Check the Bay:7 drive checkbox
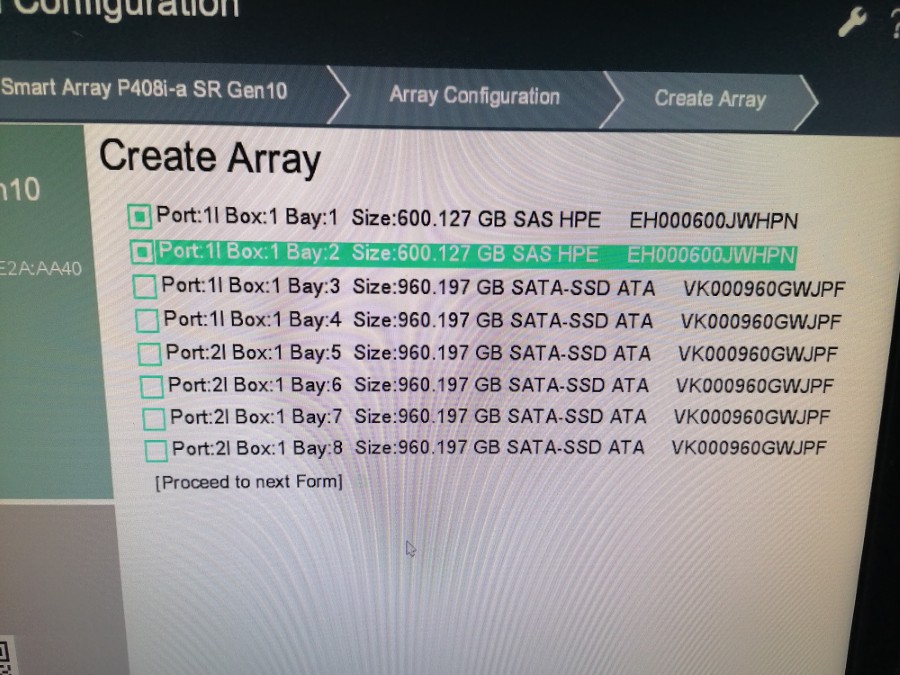This screenshot has height=675, width=900. 154,419
